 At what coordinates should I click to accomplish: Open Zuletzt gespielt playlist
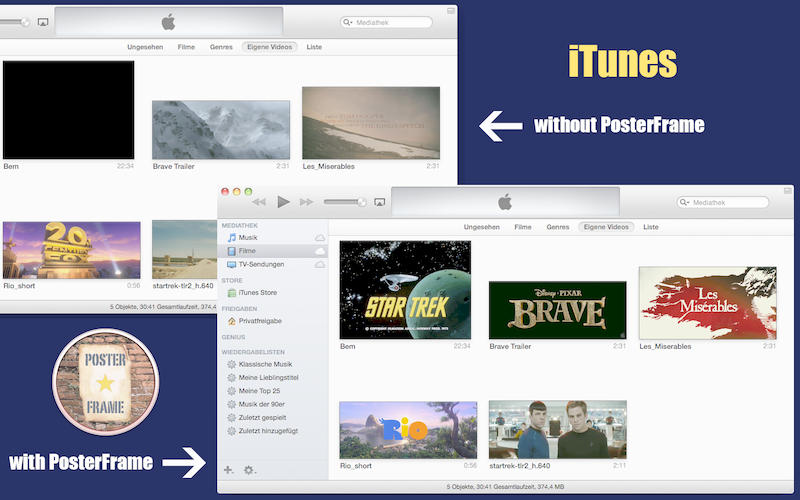[262, 417]
